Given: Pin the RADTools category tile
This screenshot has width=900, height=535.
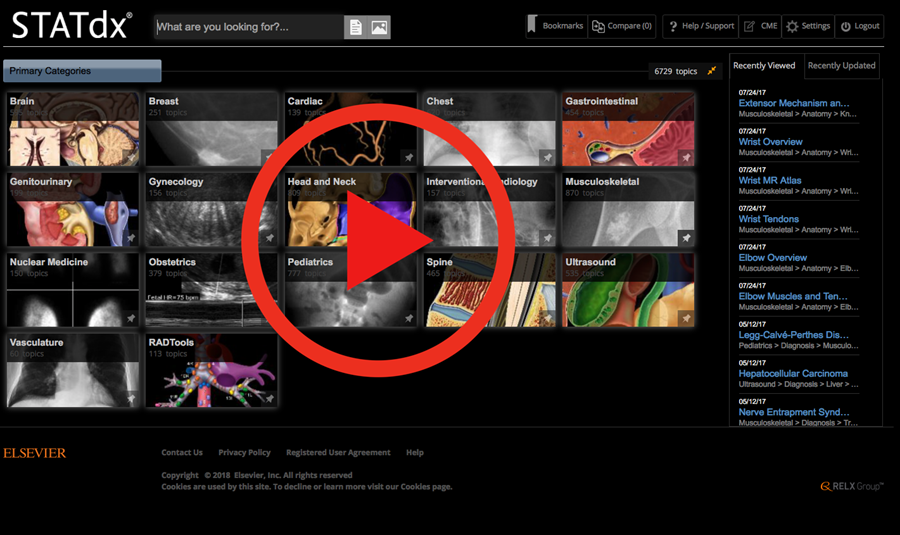Looking at the screenshot, I should (270, 398).
